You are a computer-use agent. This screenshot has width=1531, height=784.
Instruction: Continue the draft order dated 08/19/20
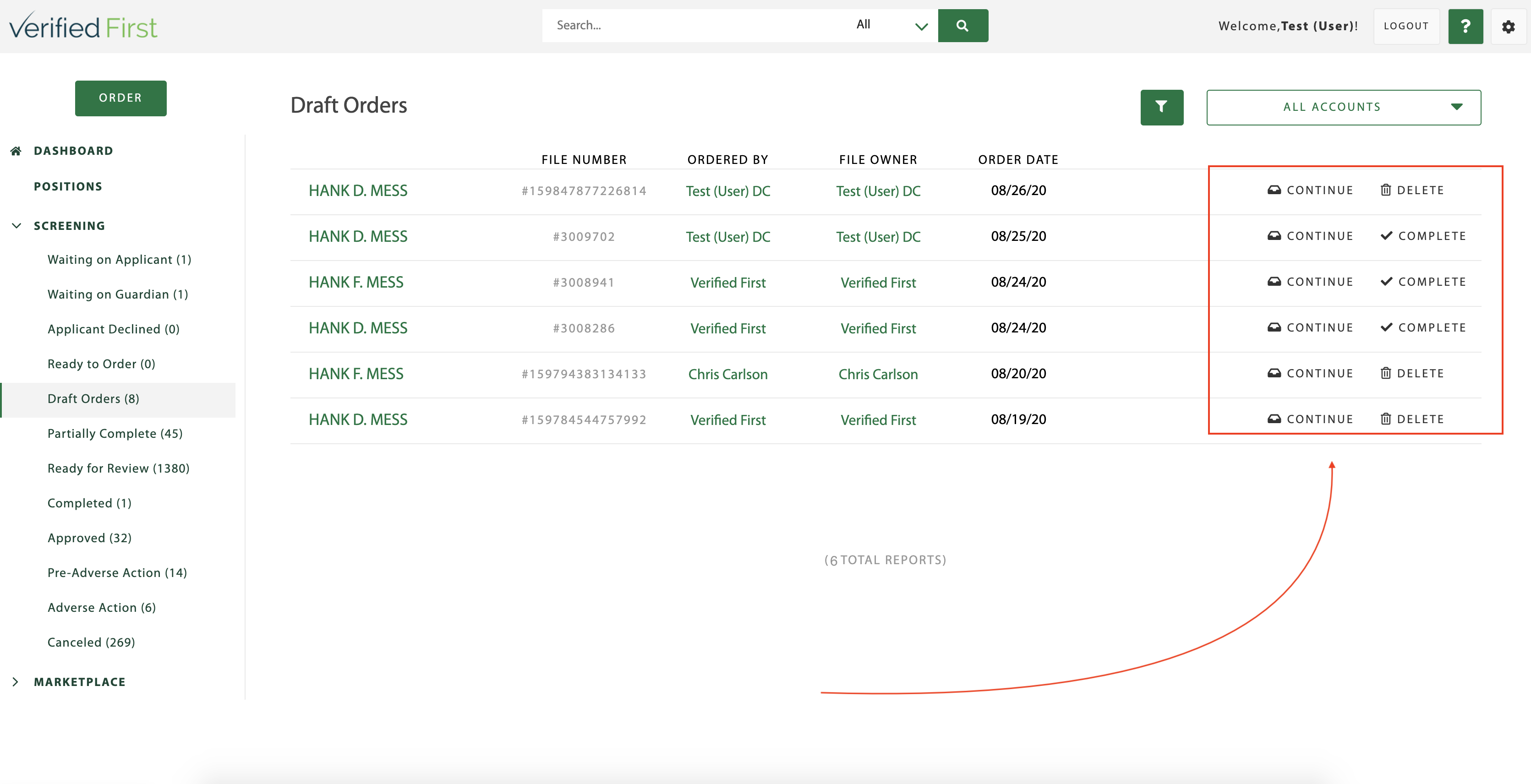[x=1310, y=419]
